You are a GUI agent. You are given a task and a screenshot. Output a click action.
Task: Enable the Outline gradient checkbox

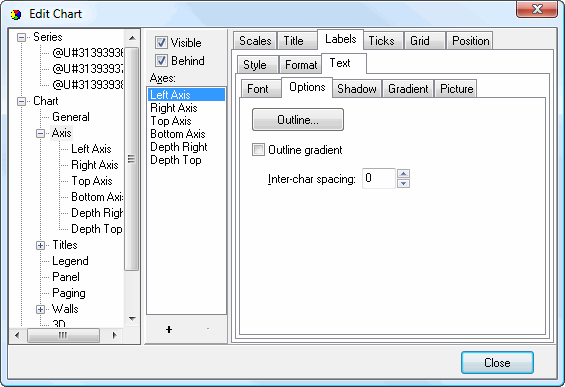tap(258, 149)
